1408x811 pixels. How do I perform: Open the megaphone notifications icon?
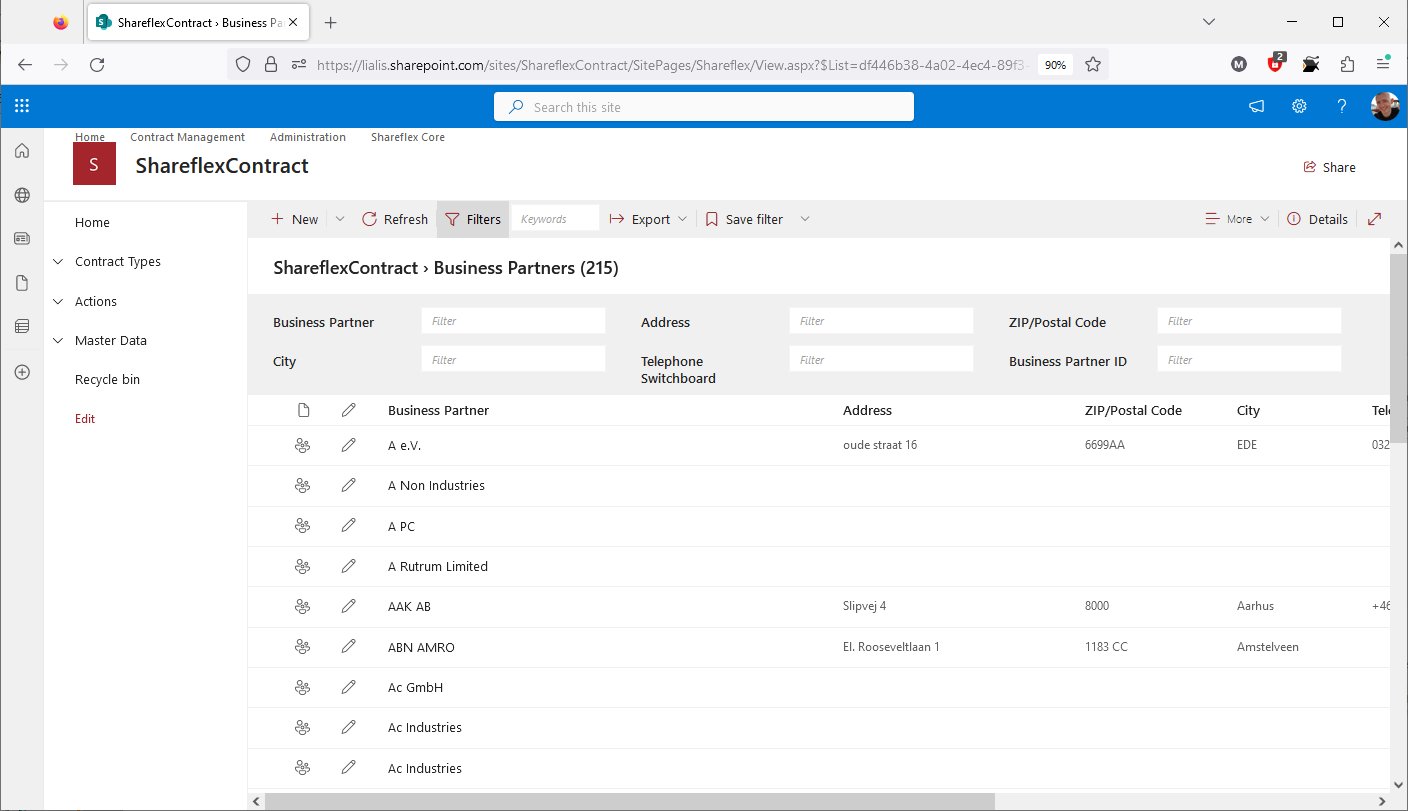[x=1256, y=106]
